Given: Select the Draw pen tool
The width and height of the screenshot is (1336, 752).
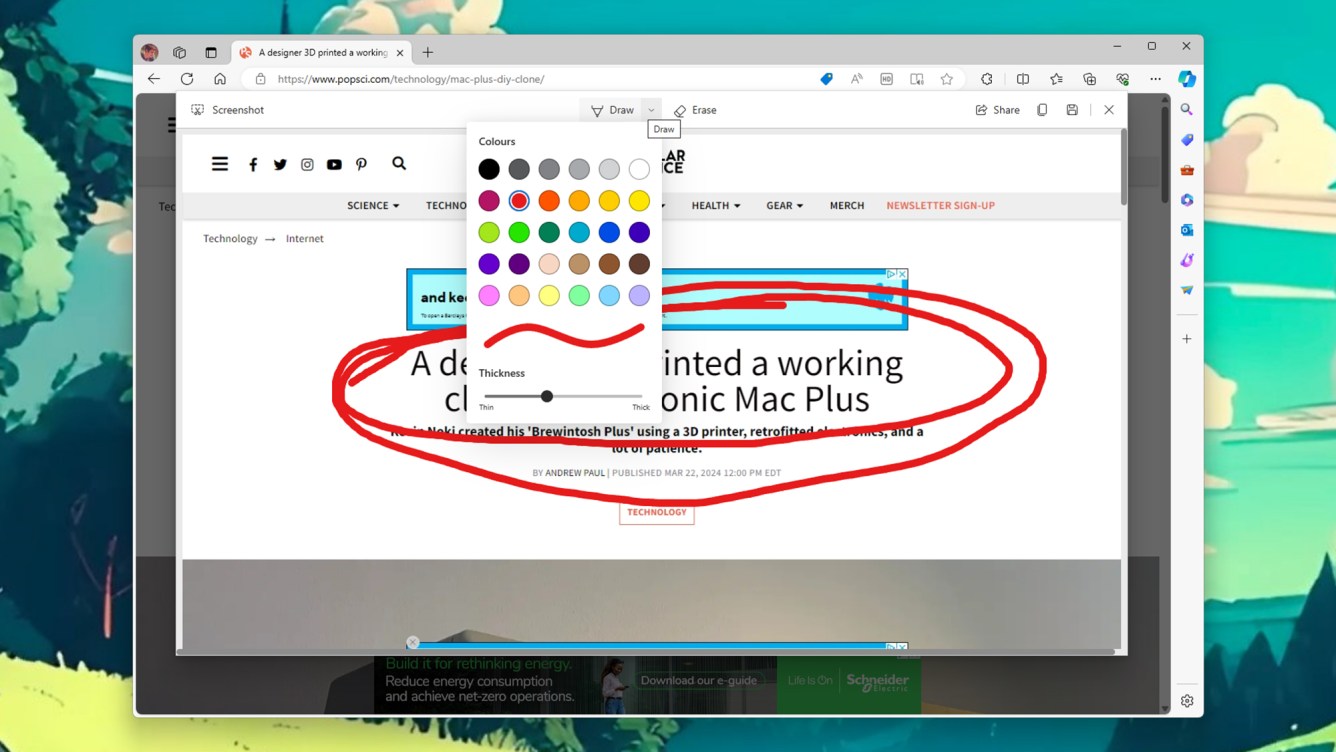Looking at the screenshot, I should [612, 110].
